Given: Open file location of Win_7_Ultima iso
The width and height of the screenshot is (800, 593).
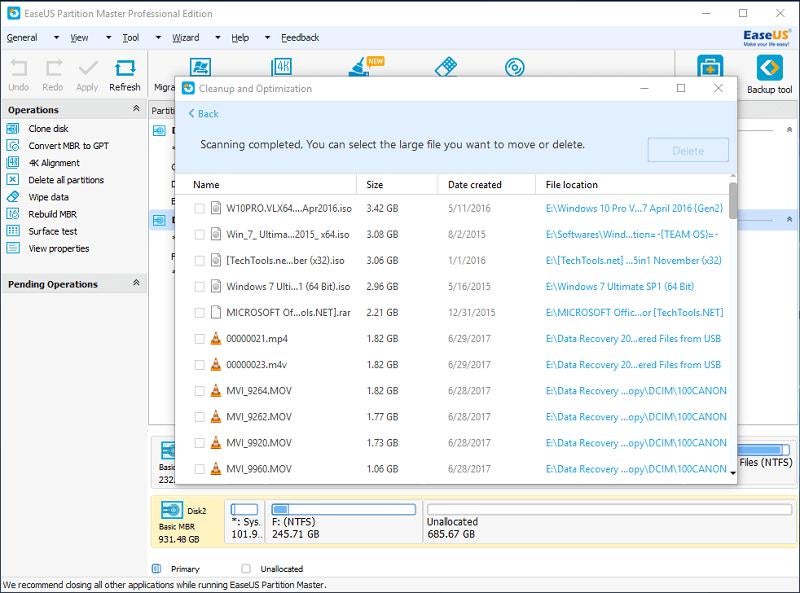Looking at the screenshot, I should (x=632, y=235).
